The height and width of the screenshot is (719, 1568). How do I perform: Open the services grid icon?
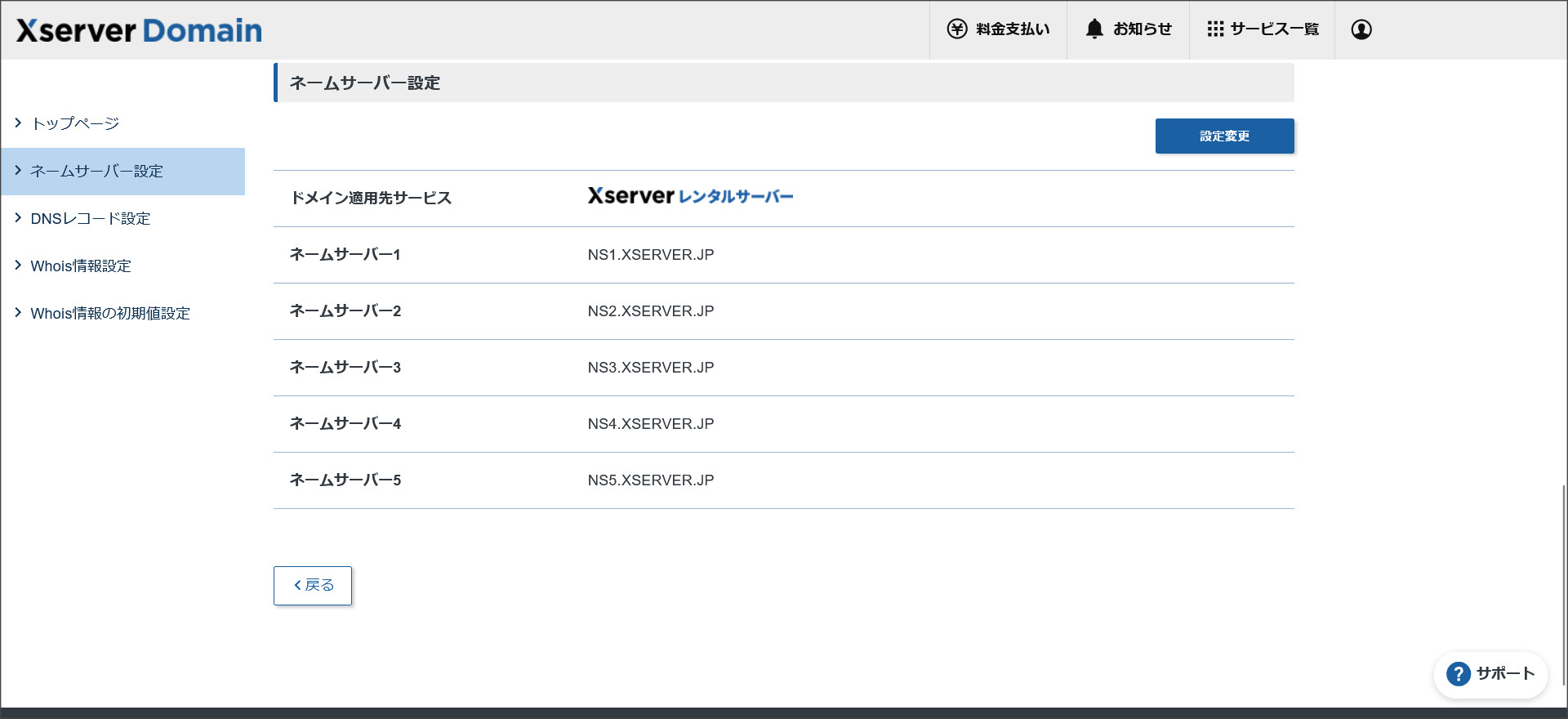pyautogui.click(x=1215, y=29)
